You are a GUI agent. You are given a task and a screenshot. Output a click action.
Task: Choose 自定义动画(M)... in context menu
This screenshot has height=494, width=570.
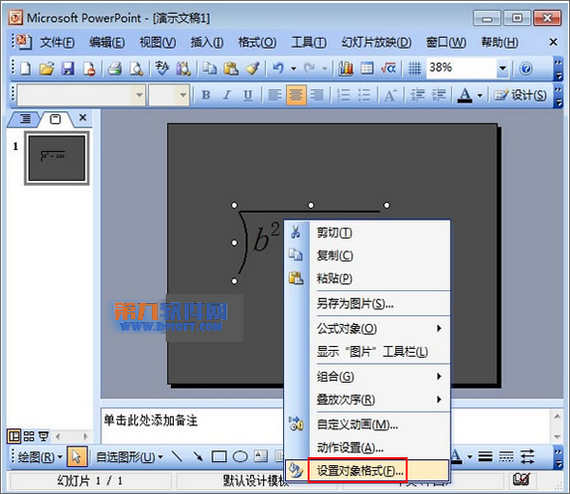tap(368, 424)
